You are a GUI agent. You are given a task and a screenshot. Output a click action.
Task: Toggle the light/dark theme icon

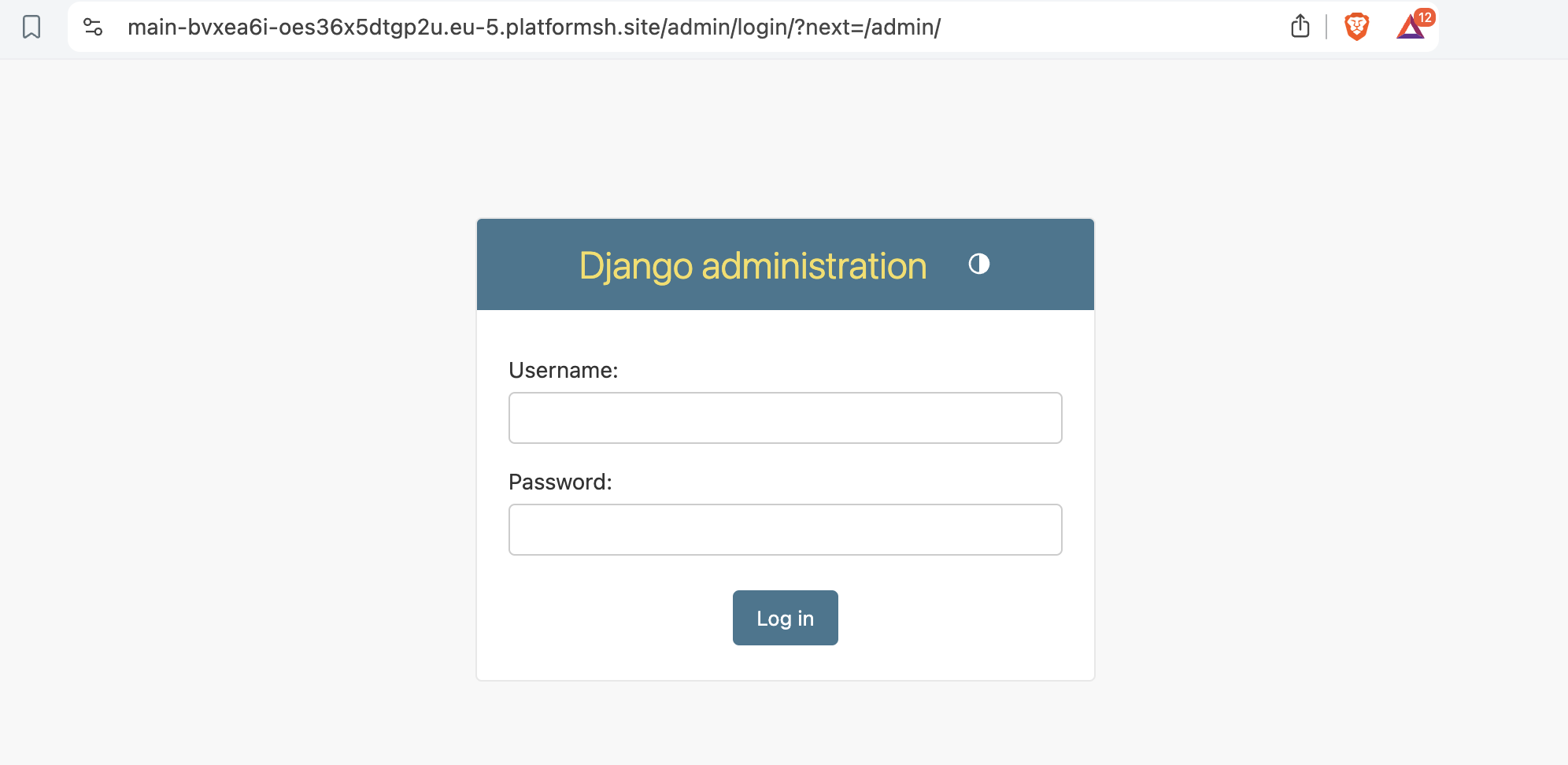click(x=979, y=264)
